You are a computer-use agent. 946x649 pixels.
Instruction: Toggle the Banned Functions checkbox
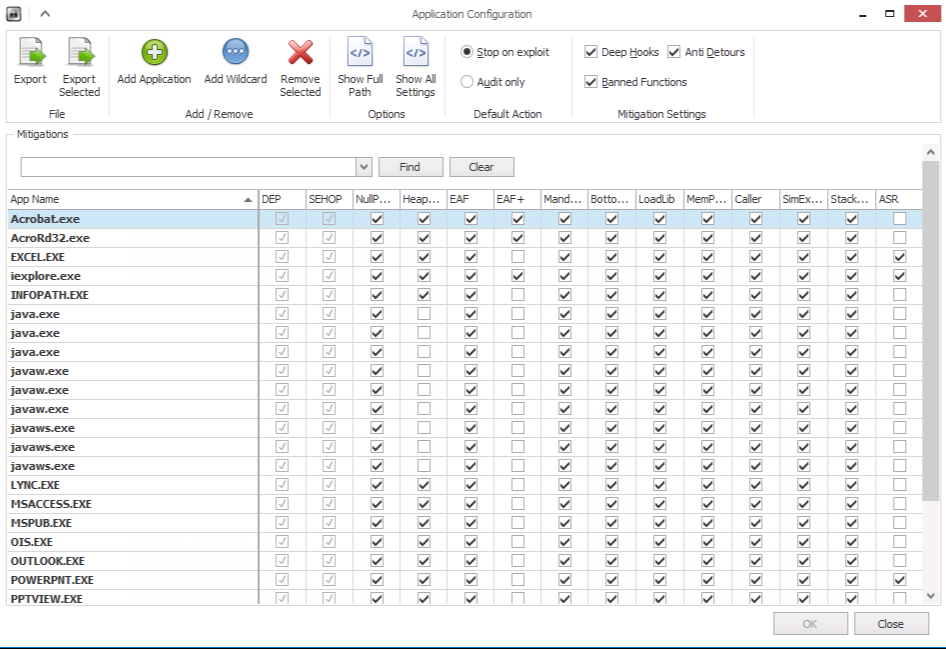click(591, 82)
